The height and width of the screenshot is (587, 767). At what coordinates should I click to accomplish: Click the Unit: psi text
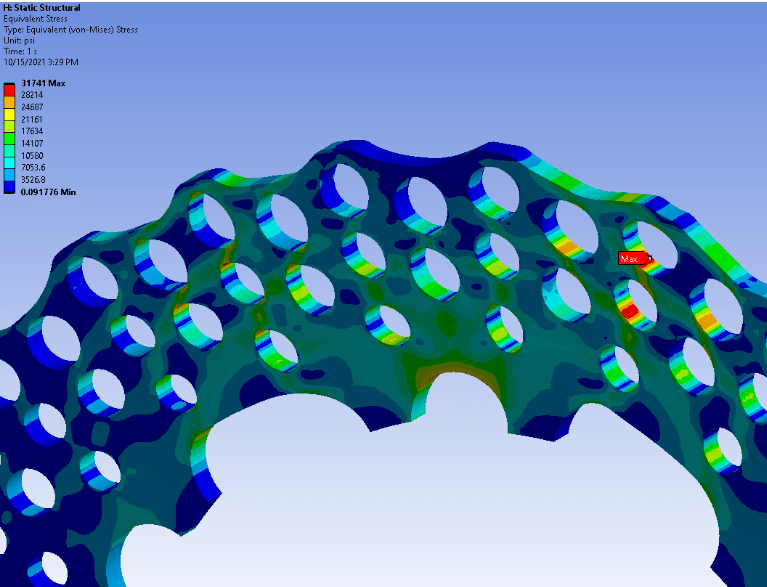pyautogui.click(x=20, y=40)
